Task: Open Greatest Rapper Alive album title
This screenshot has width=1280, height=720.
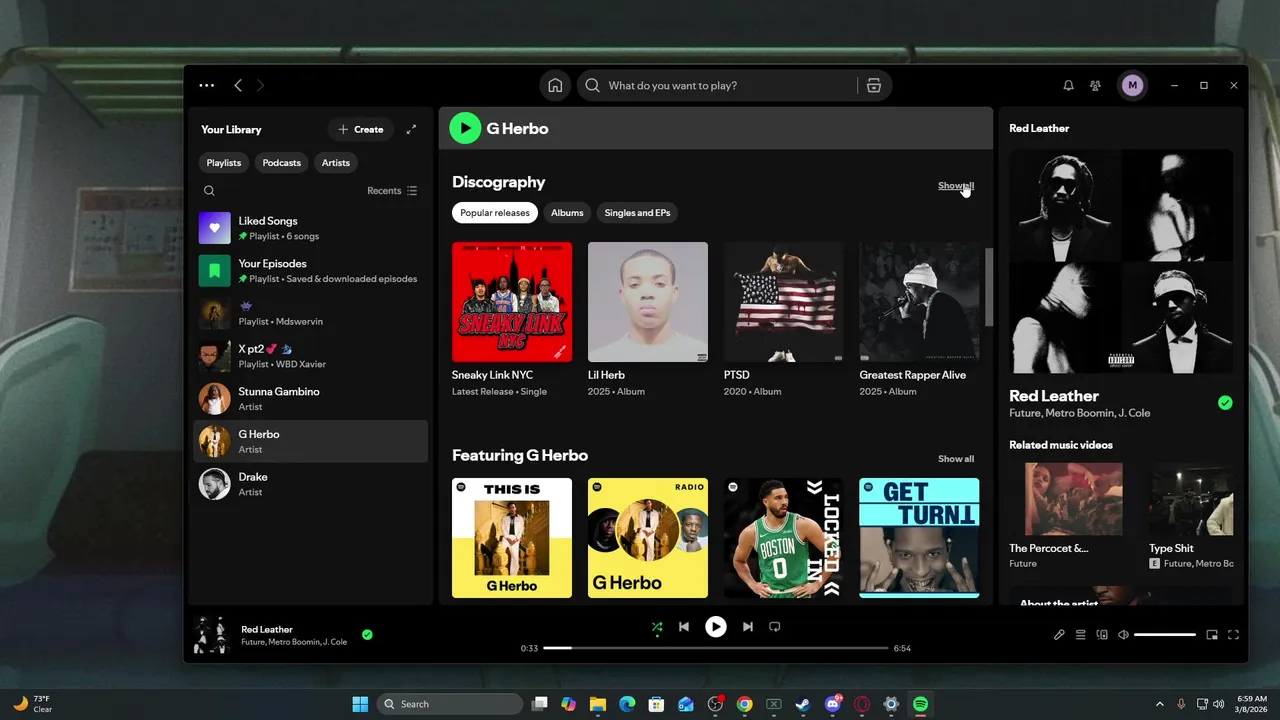Action: click(913, 375)
